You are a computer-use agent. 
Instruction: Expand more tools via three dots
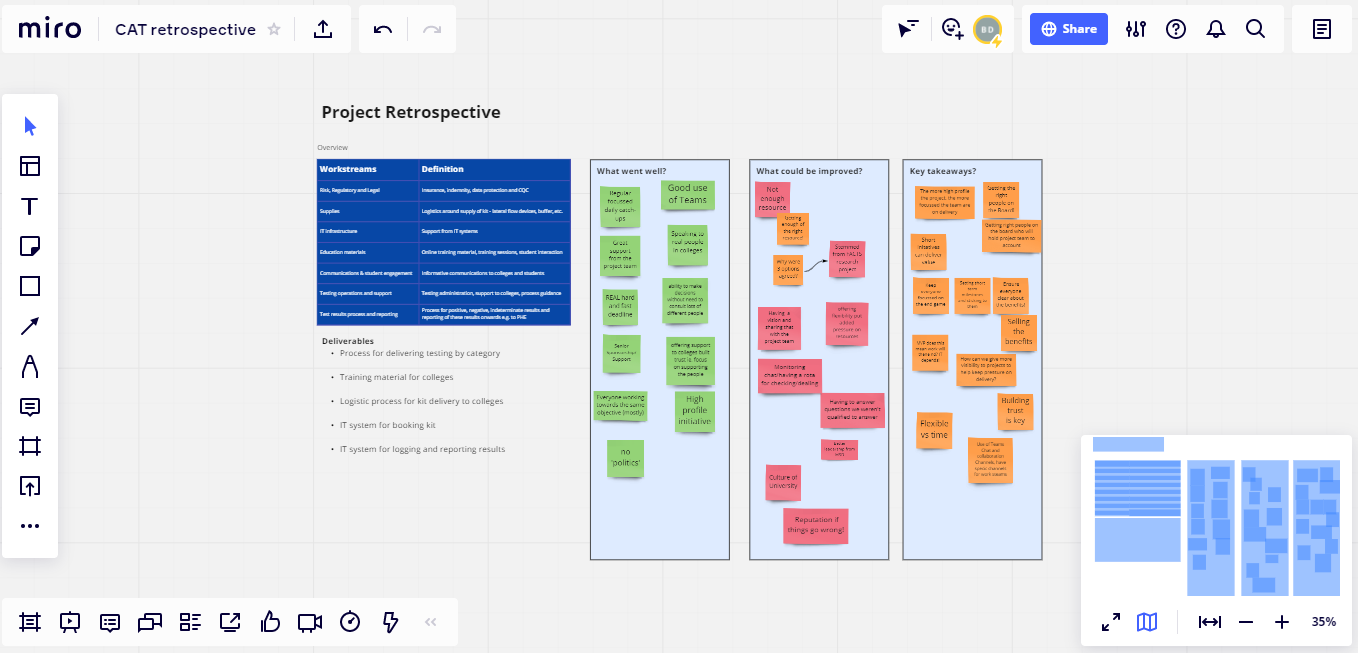[x=30, y=526]
